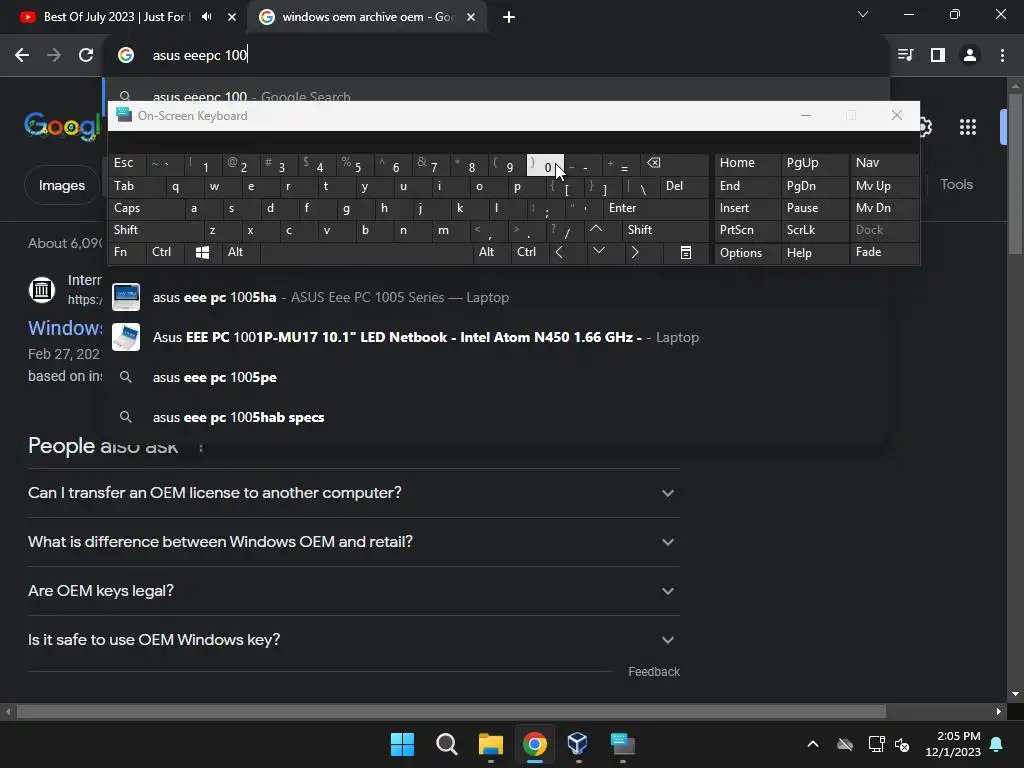Click the address bar text field
1024x768 pixels.
(x=496, y=55)
